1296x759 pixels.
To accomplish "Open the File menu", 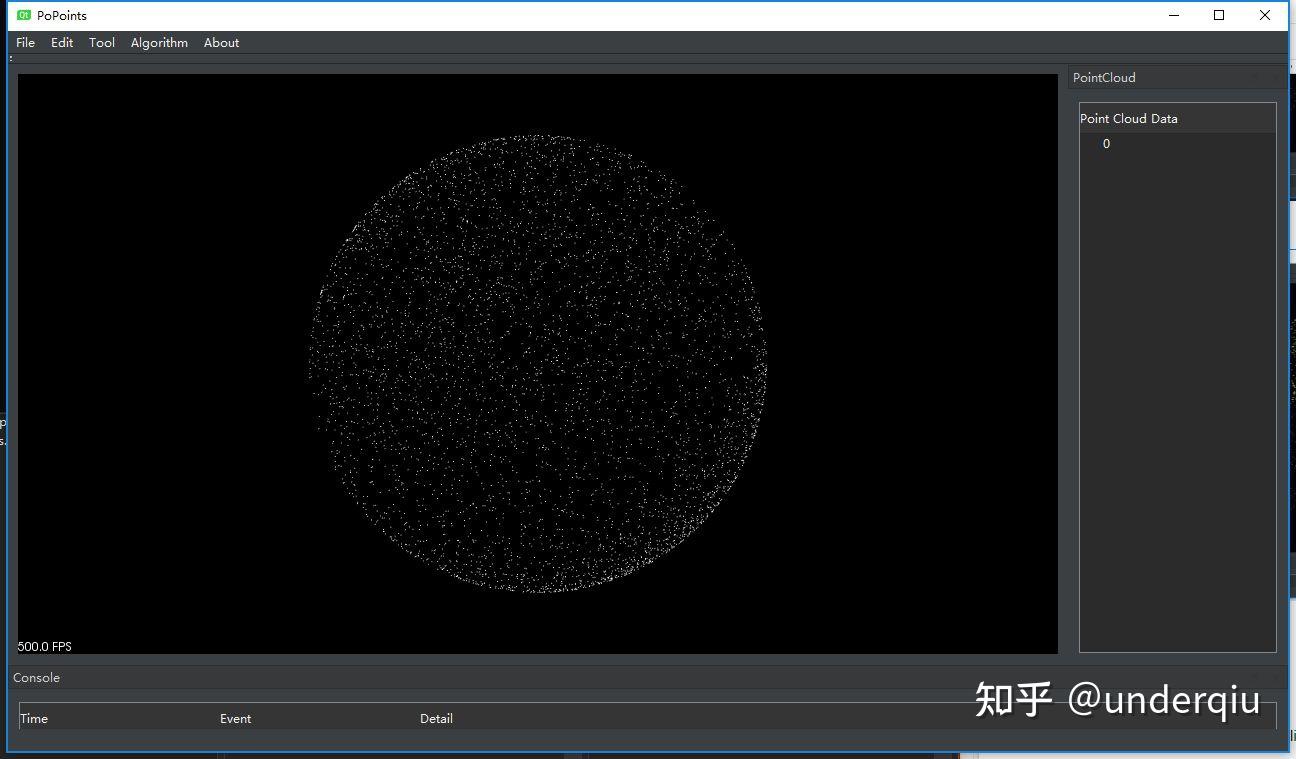I will (x=25, y=42).
